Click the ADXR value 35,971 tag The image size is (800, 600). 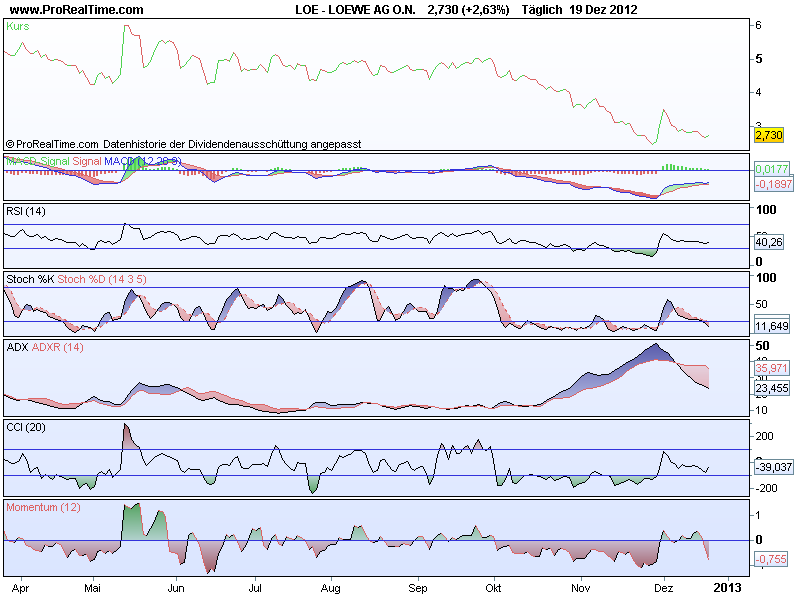point(771,368)
